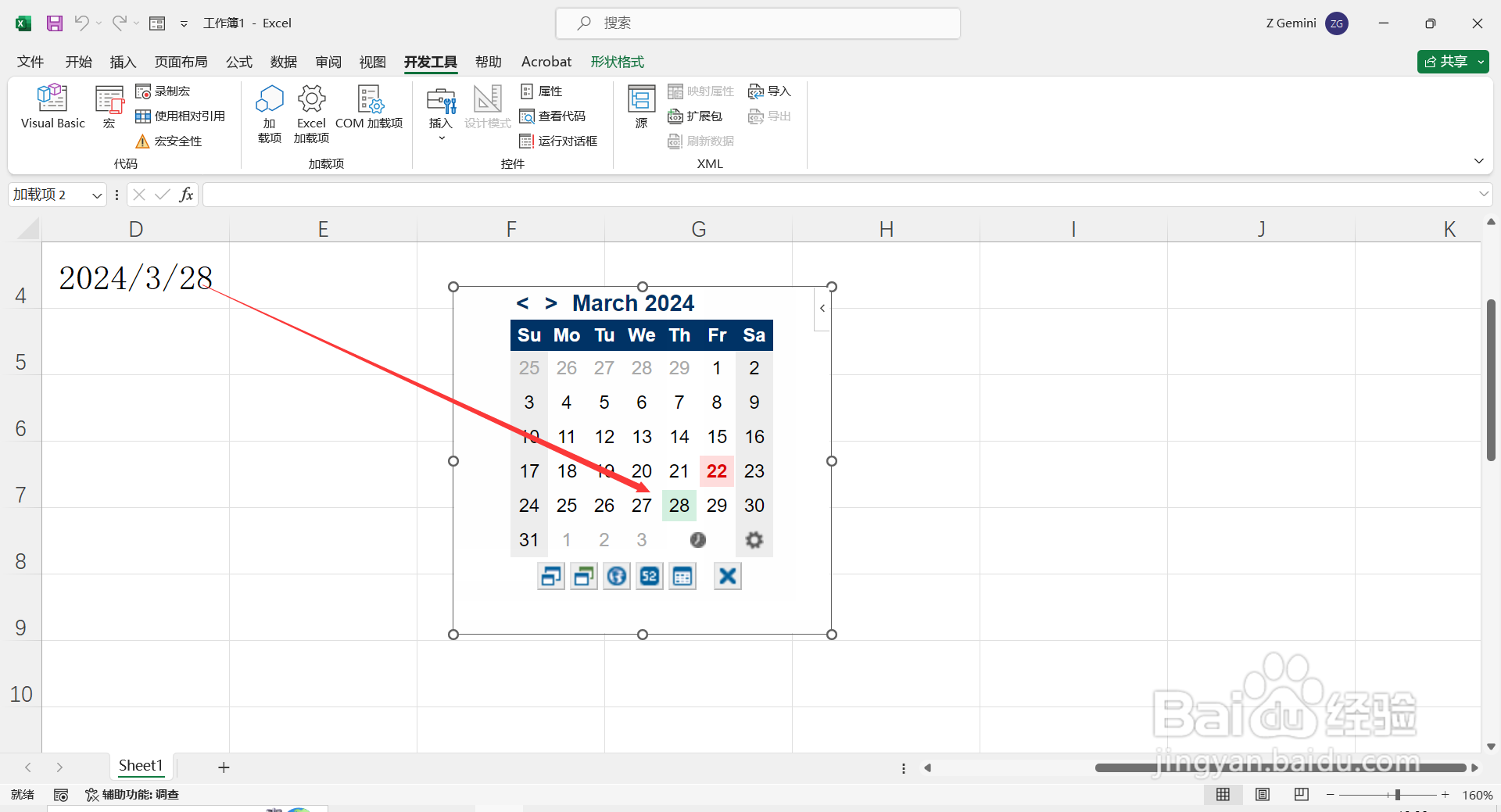The image size is (1501, 812).
Task: Click the zoom in plus button
Action: pos(1445,795)
